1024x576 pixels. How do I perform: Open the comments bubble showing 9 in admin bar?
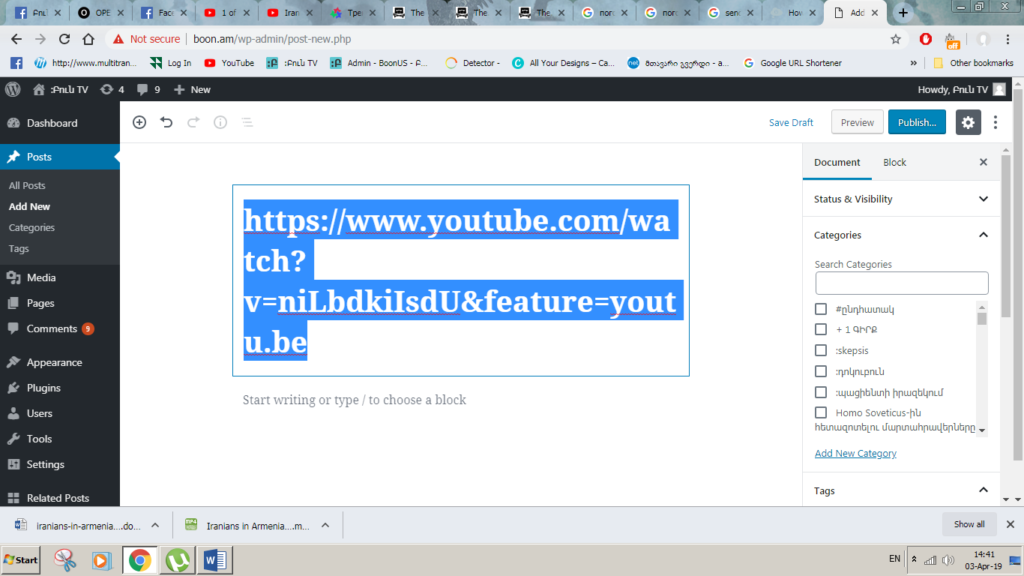click(x=149, y=89)
